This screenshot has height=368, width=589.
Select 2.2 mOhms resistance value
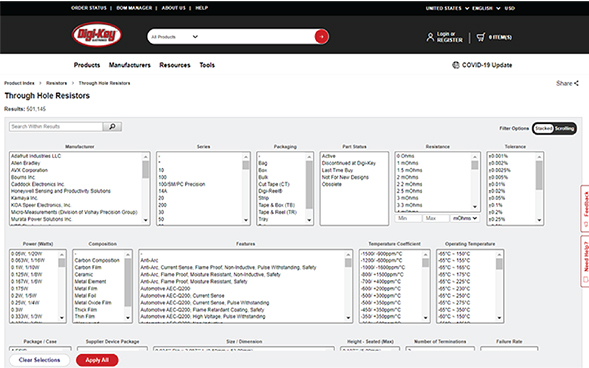409,184
